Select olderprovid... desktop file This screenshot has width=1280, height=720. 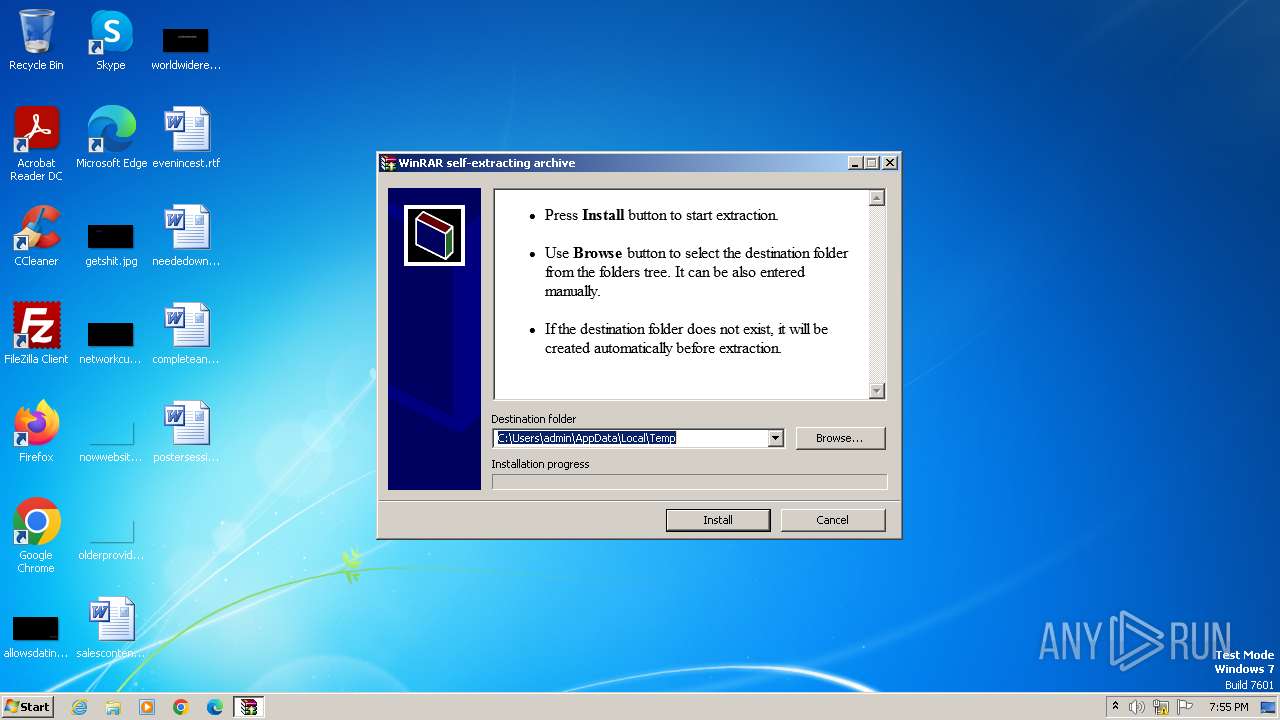pos(110,538)
